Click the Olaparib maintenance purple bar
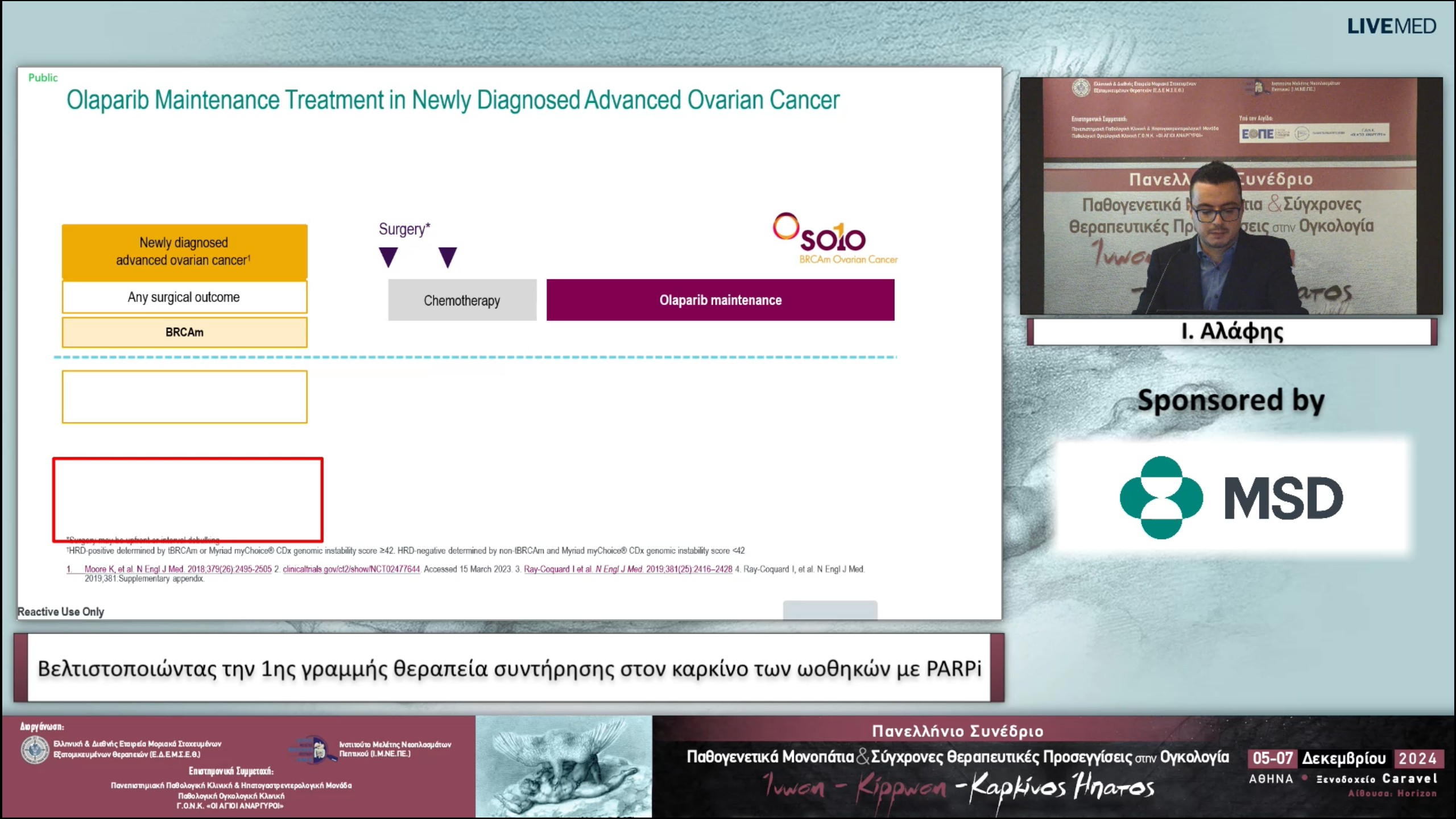Screen dimensions: 1456x819 [x=720, y=300]
